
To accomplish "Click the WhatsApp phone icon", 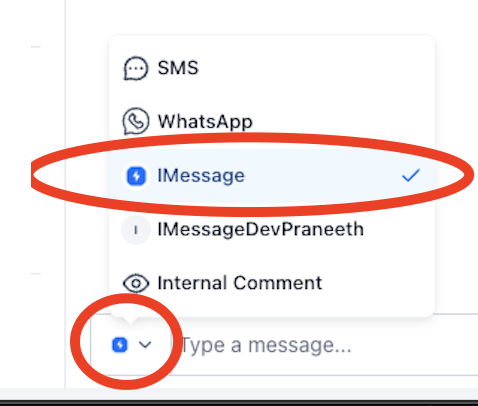I will coord(136,121).
